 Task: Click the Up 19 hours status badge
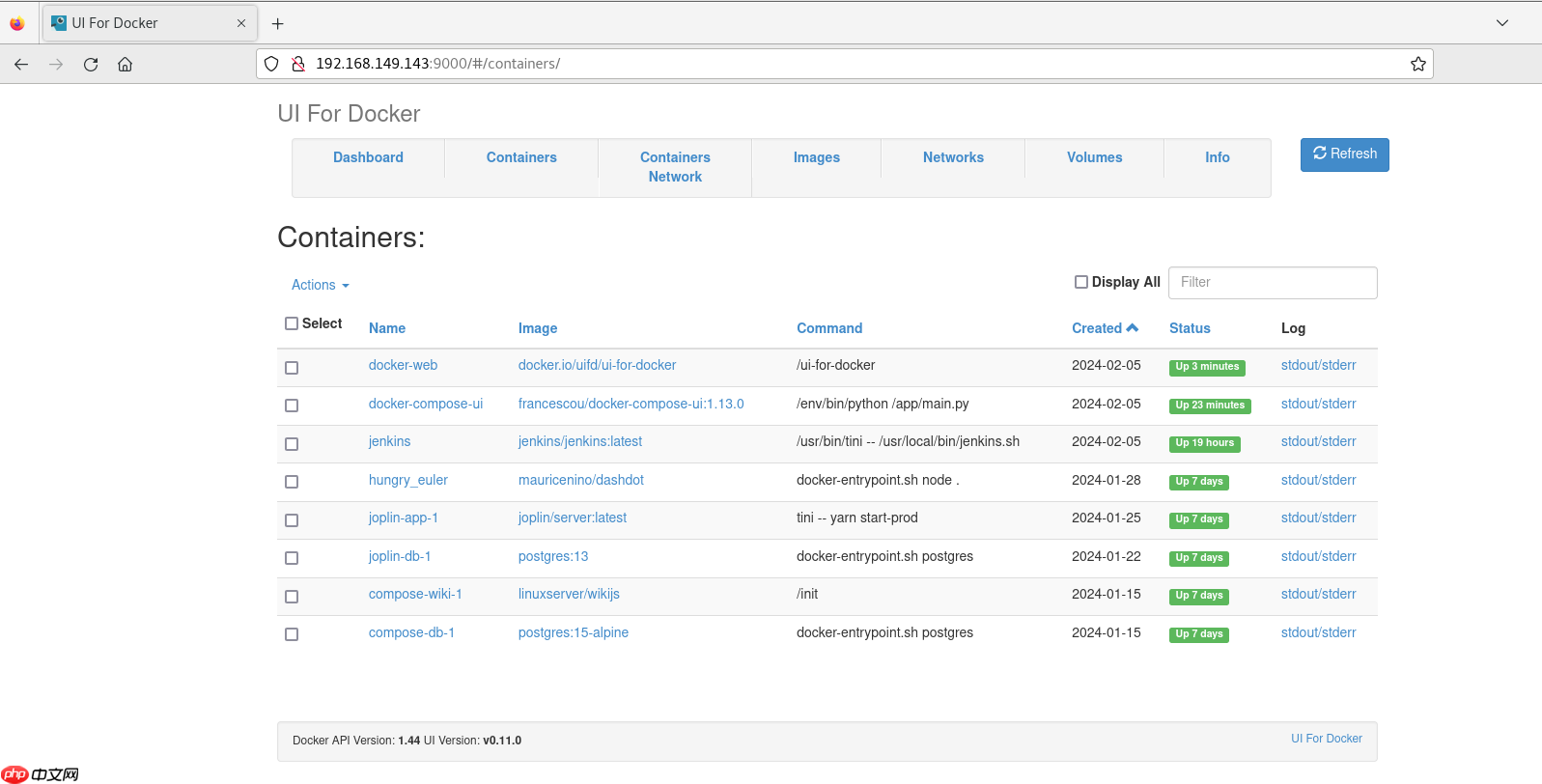pyautogui.click(x=1205, y=443)
